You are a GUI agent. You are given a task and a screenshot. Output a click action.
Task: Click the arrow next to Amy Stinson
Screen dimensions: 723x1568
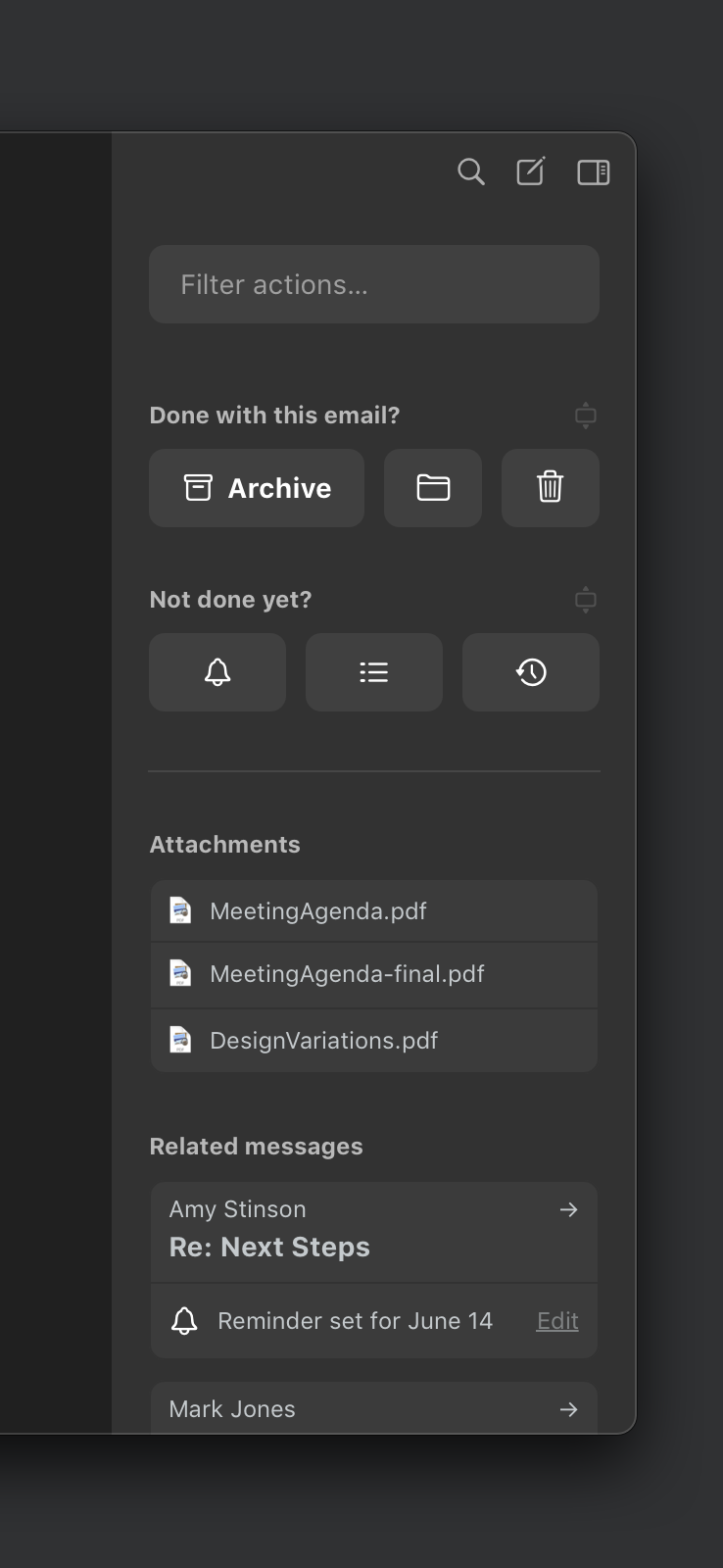pos(568,1210)
